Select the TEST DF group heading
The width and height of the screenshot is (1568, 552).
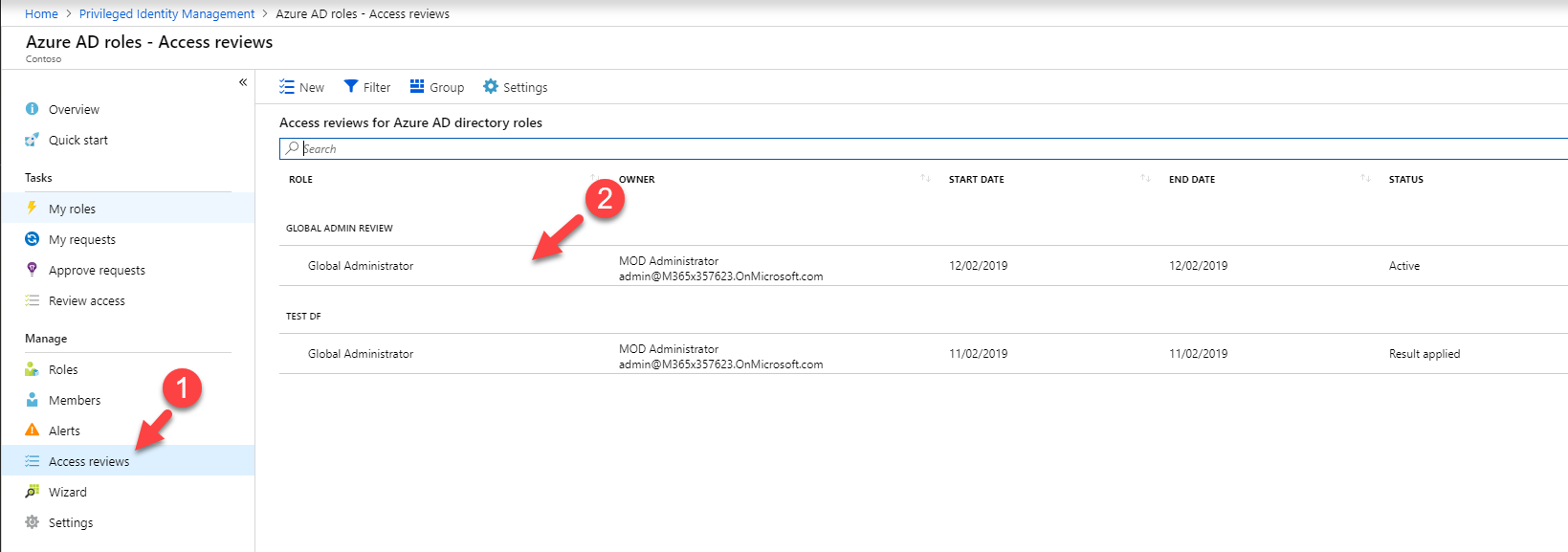[303, 316]
